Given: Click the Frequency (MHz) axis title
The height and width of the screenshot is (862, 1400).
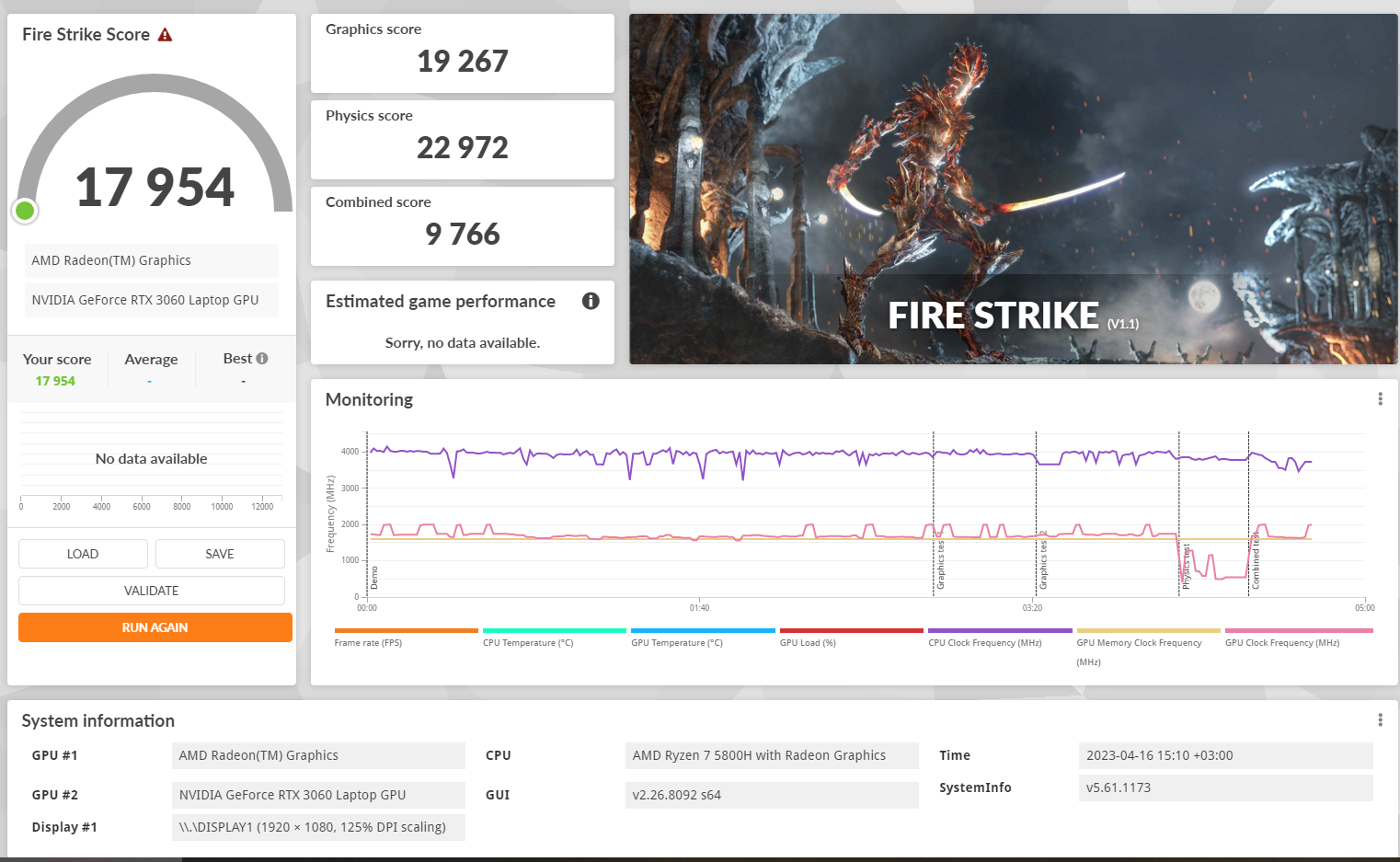Looking at the screenshot, I should [x=331, y=514].
